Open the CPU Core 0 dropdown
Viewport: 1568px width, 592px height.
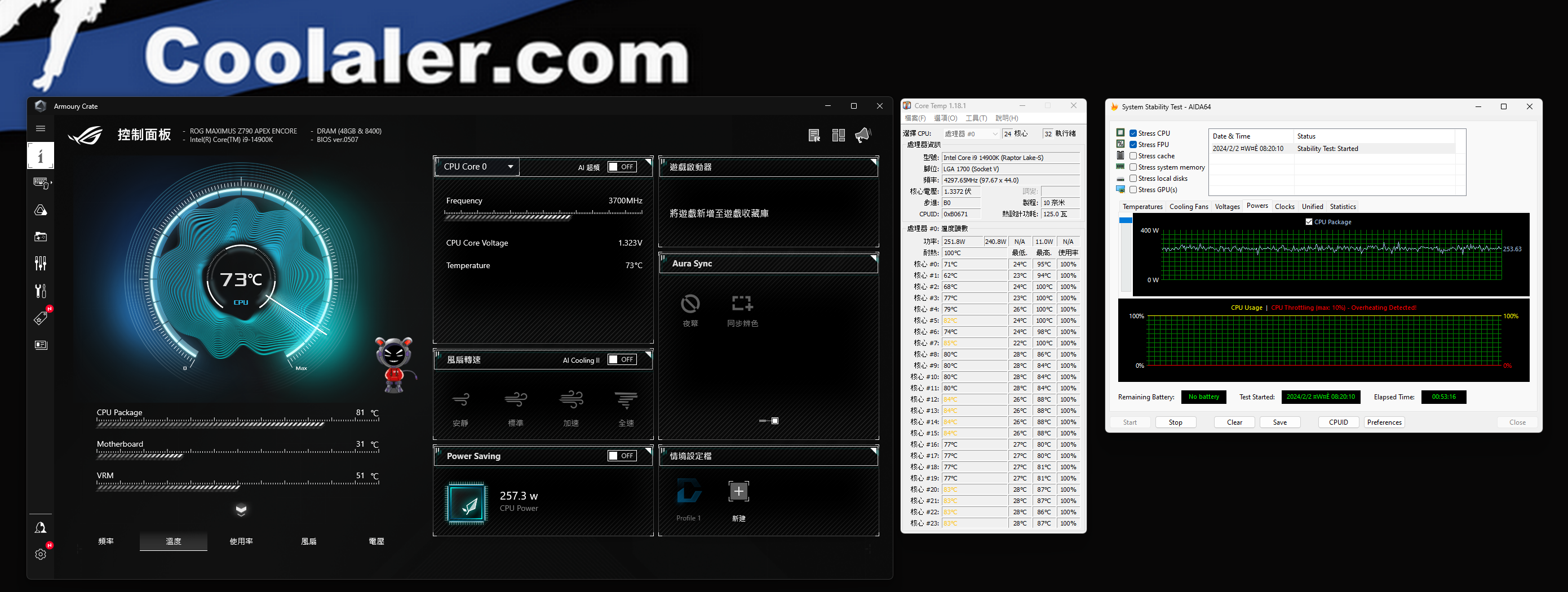(x=477, y=167)
